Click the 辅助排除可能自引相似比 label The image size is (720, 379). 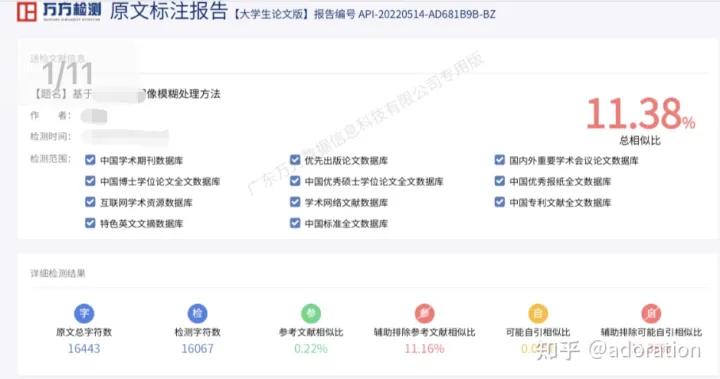click(x=651, y=332)
